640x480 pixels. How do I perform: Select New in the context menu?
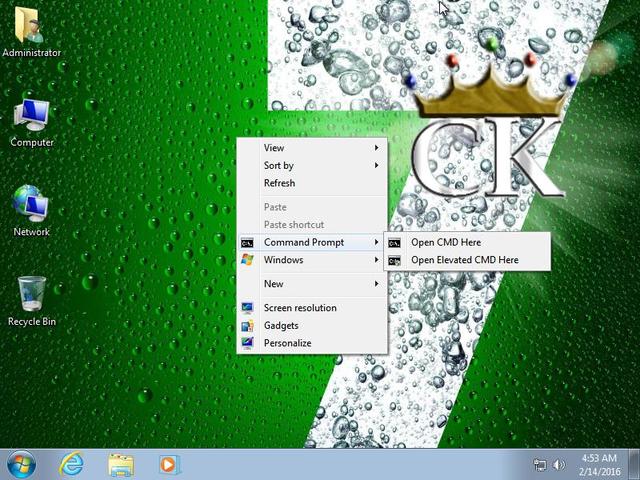click(312, 284)
